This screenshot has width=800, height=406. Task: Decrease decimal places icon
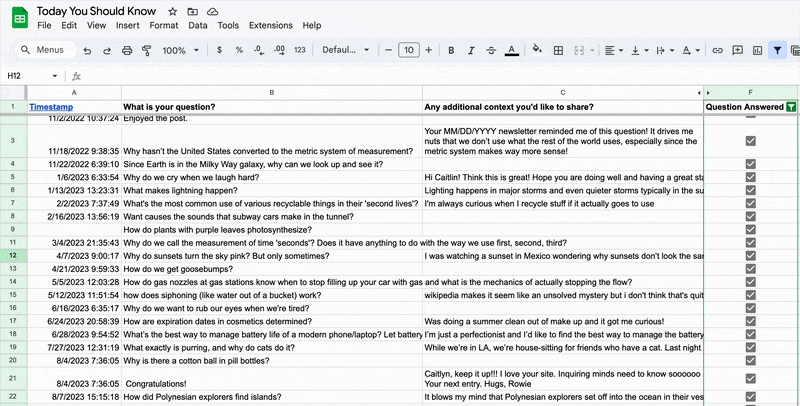click(259, 50)
